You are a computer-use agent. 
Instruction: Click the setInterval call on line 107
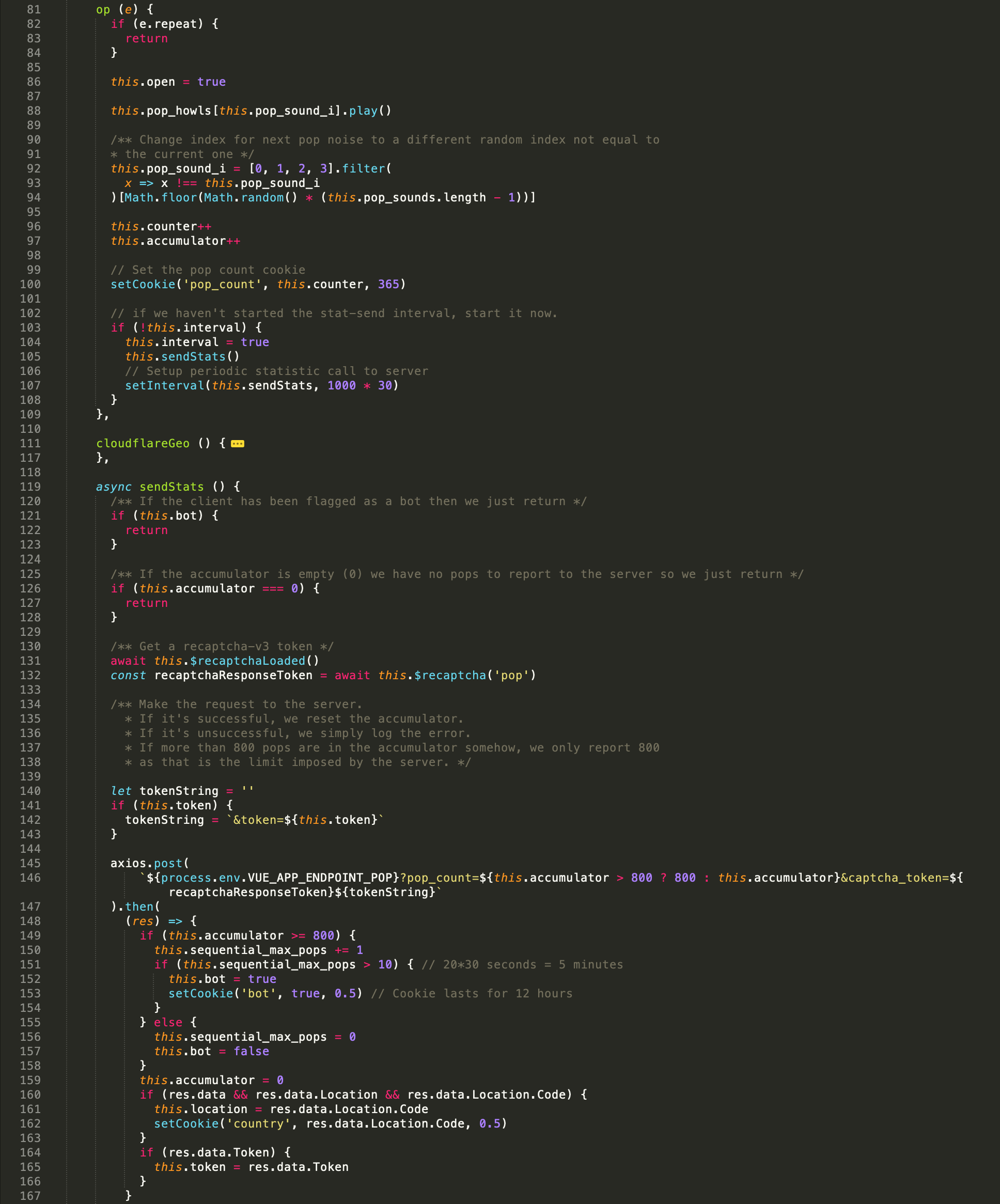165,385
